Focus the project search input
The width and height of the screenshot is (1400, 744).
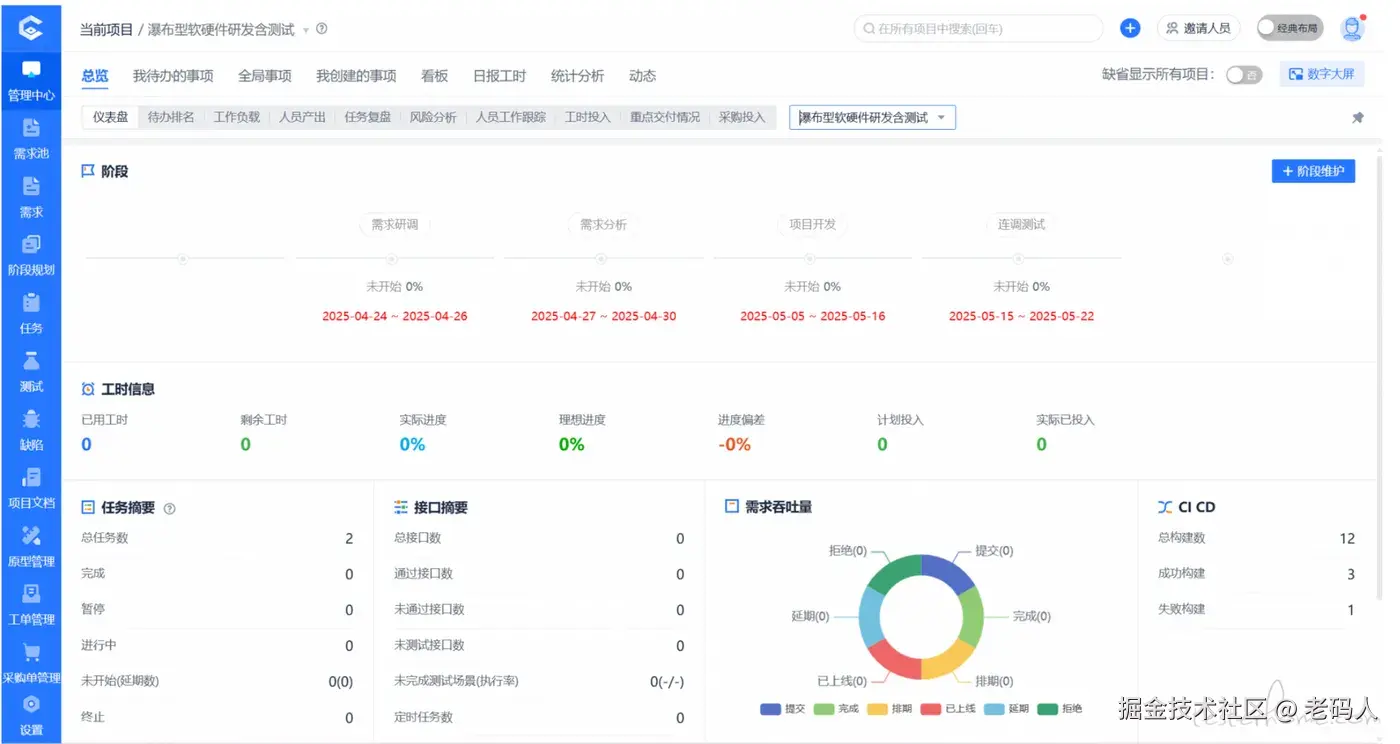pos(978,28)
